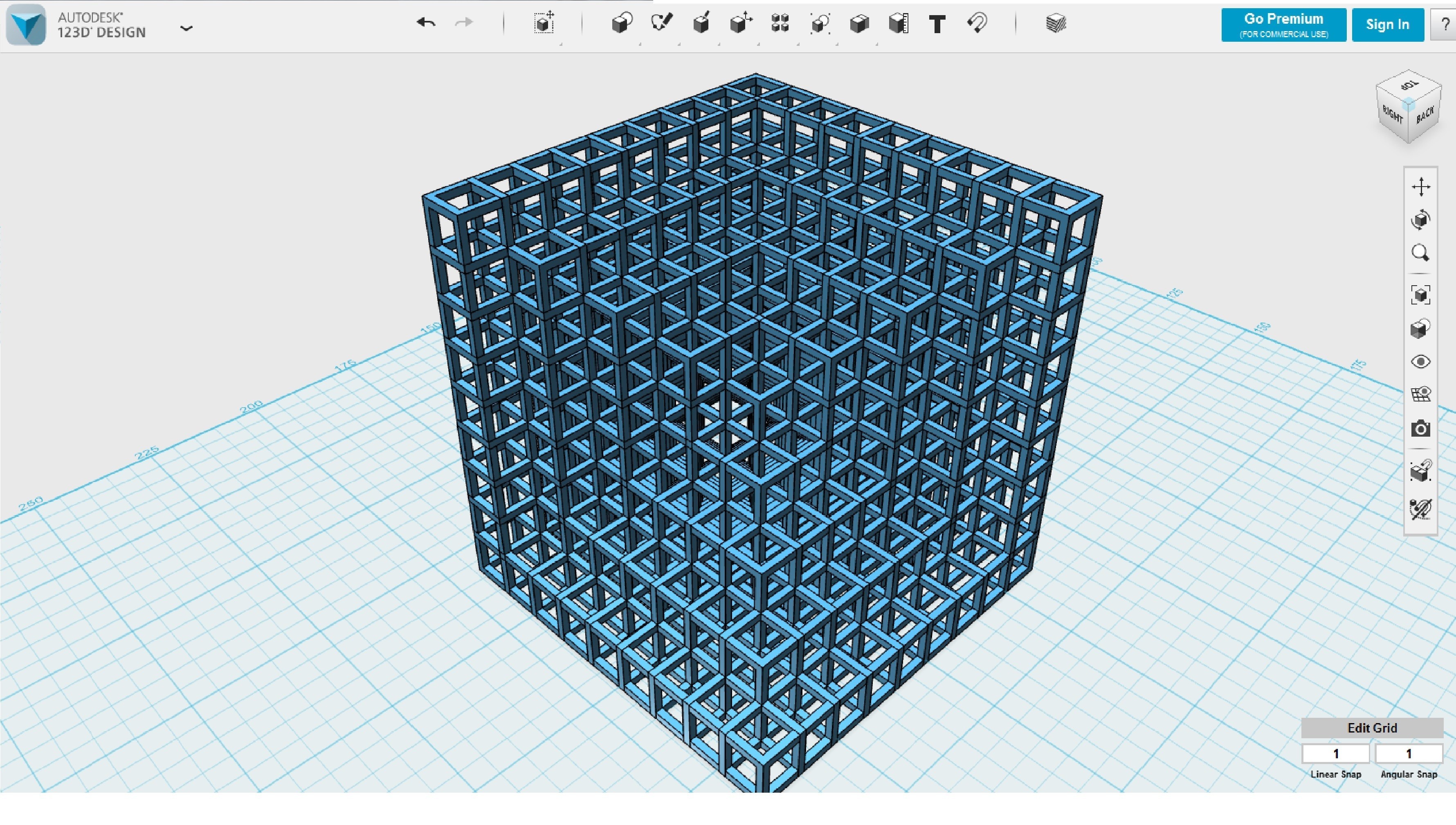
Task: Click the Edit Grid header
Action: pos(1372,728)
